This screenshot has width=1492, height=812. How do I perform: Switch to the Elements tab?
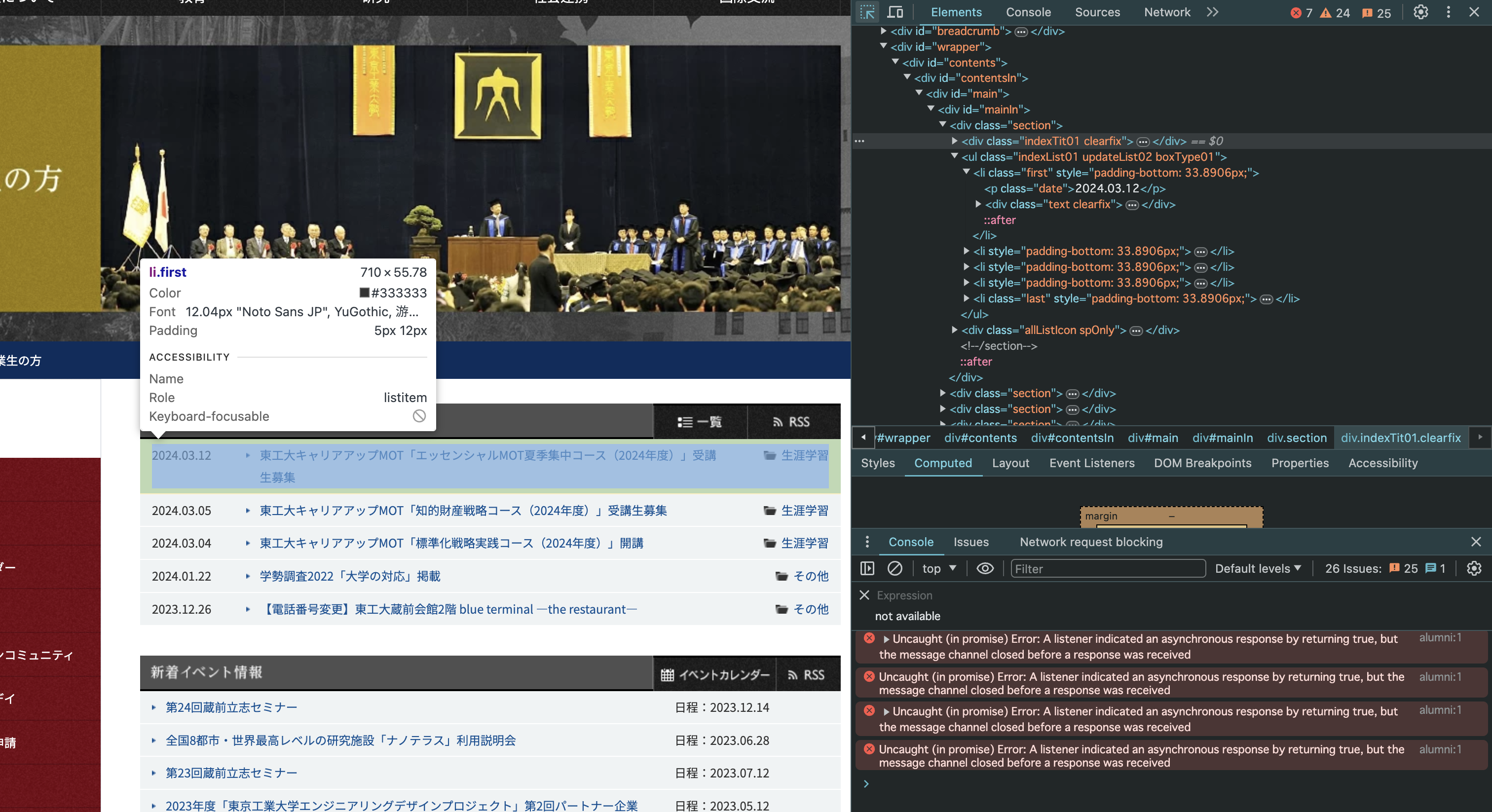tap(956, 12)
